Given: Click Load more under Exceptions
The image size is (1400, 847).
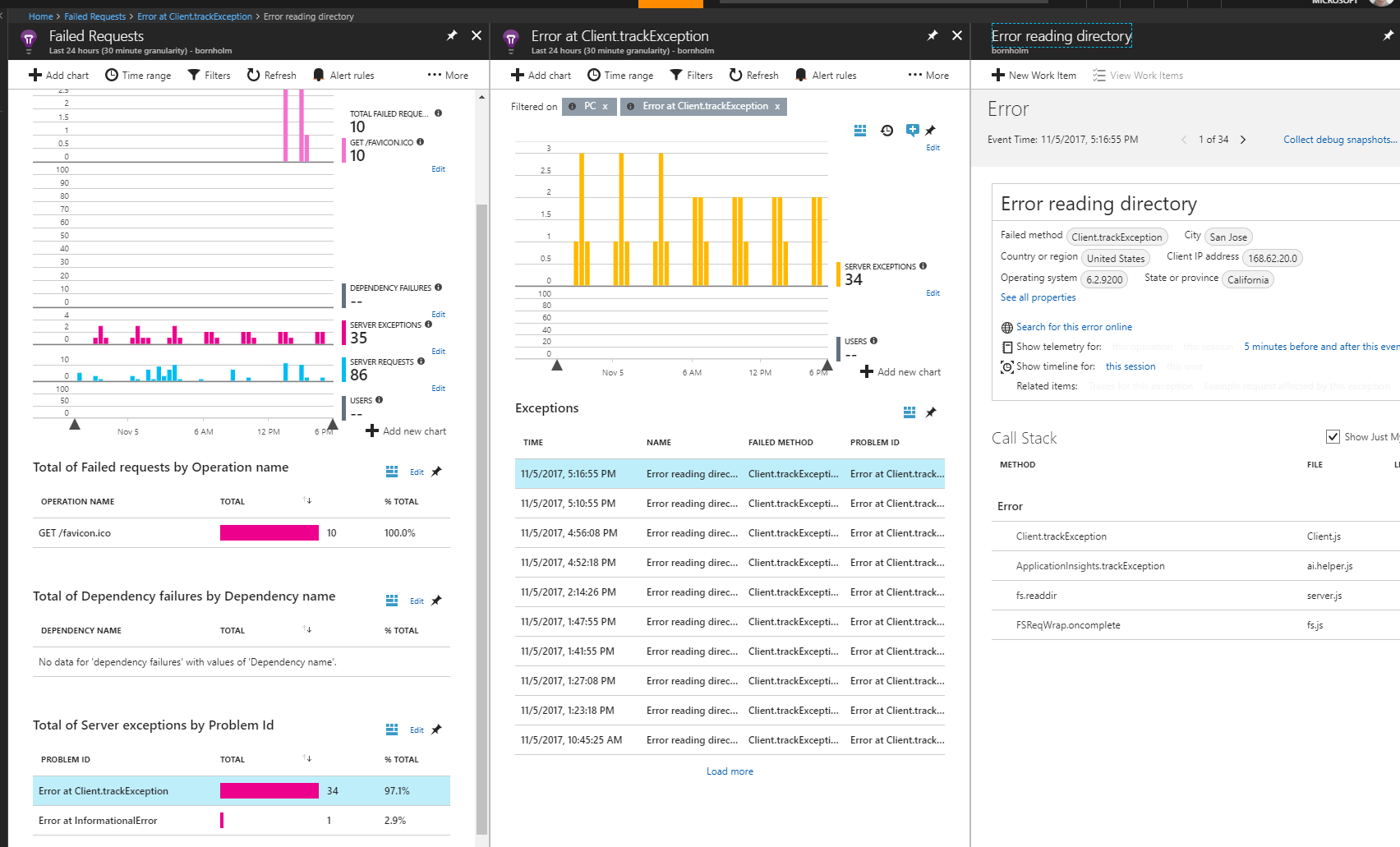Looking at the screenshot, I should [730, 771].
